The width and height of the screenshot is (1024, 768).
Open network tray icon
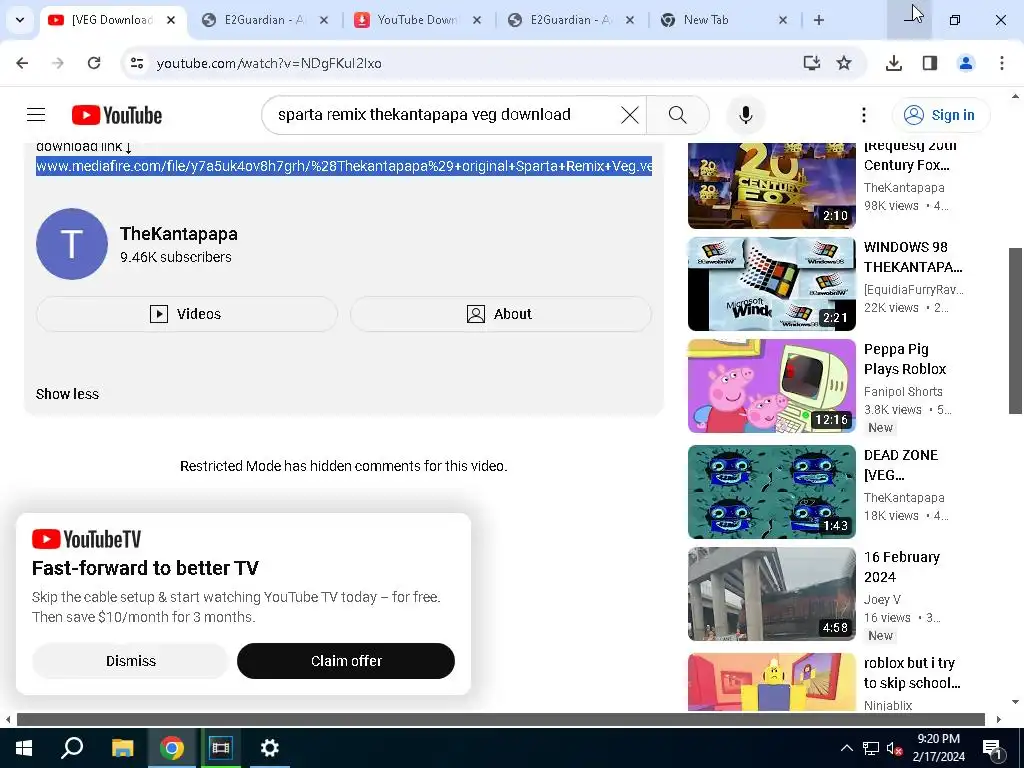tap(871, 748)
